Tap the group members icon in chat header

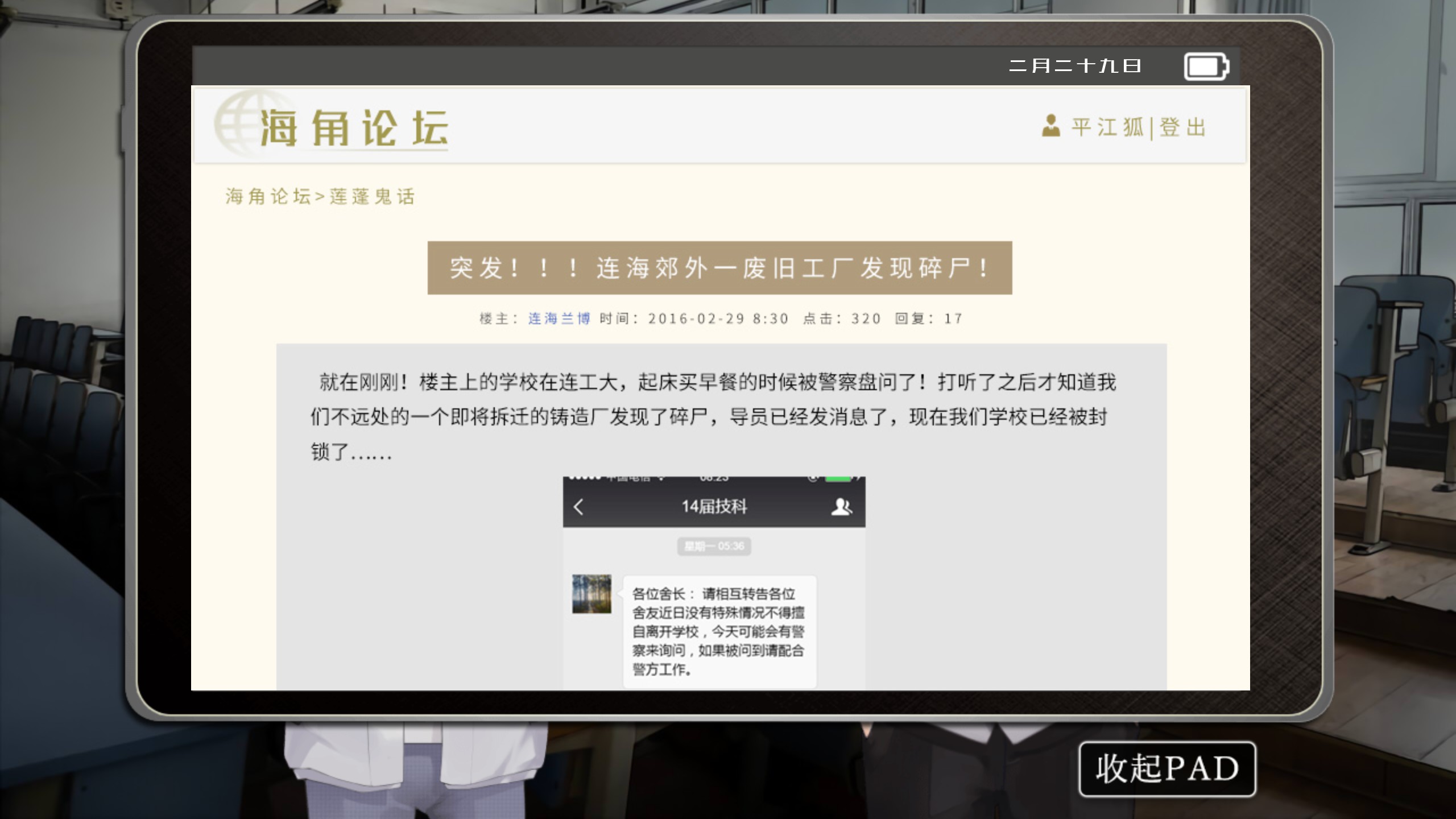(841, 507)
